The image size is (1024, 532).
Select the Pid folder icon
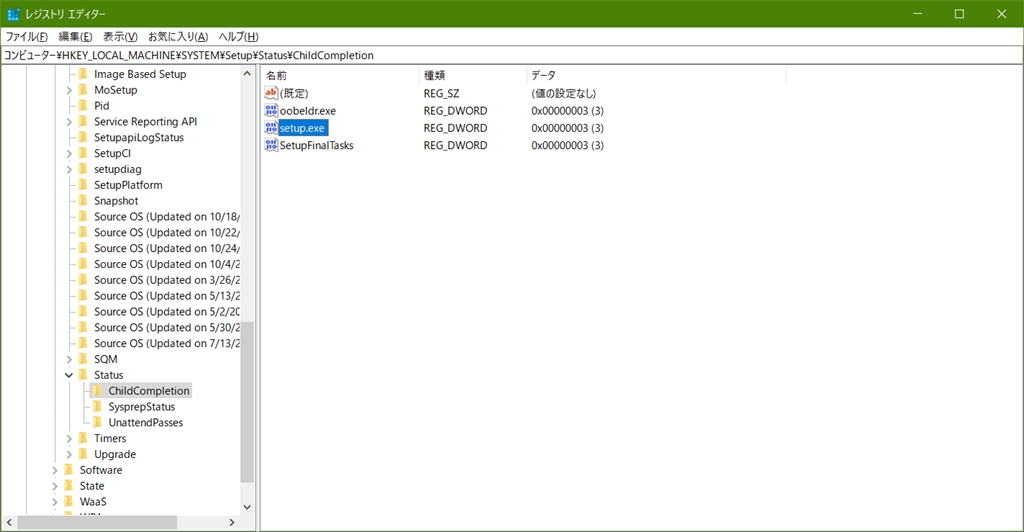coord(83,105)
